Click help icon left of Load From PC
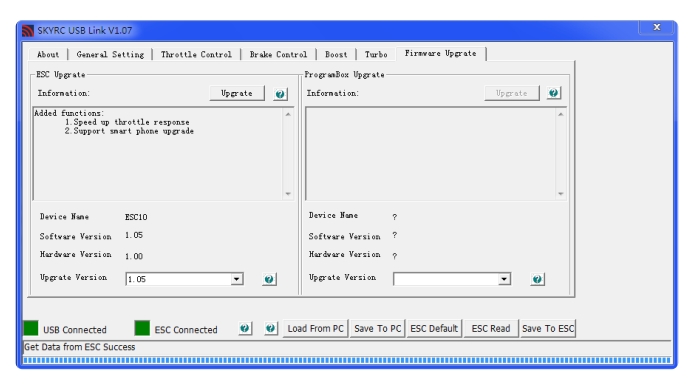This screenshot has width=694, height=385. pos(270,328)
